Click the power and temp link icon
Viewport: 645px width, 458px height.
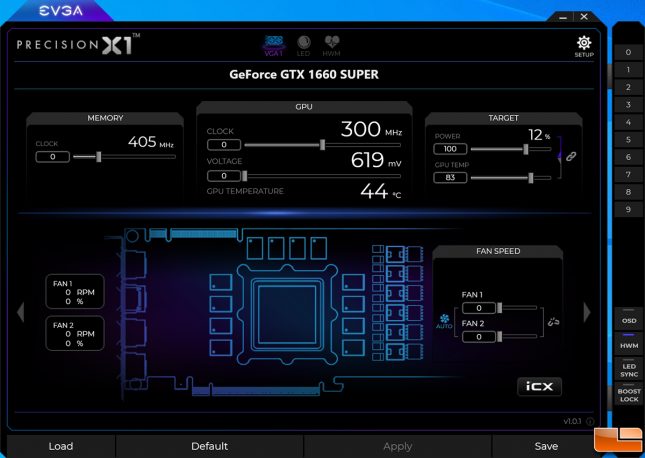click(571, 156)
